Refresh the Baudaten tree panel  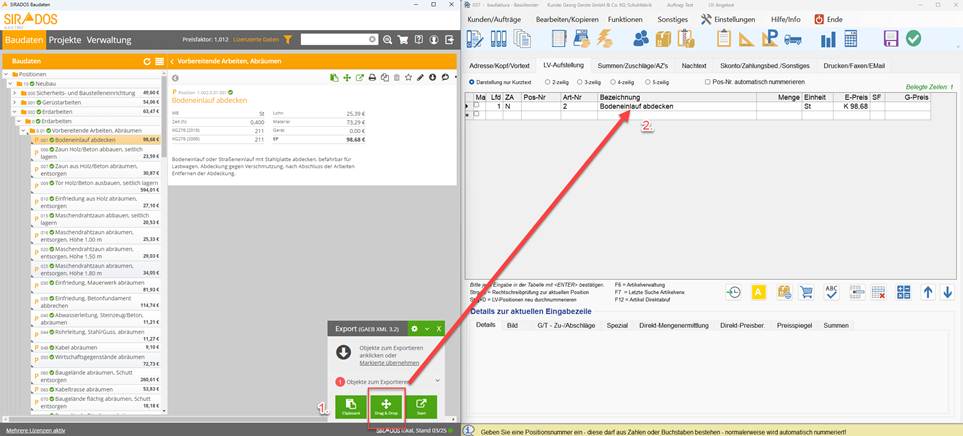point(147,61)
